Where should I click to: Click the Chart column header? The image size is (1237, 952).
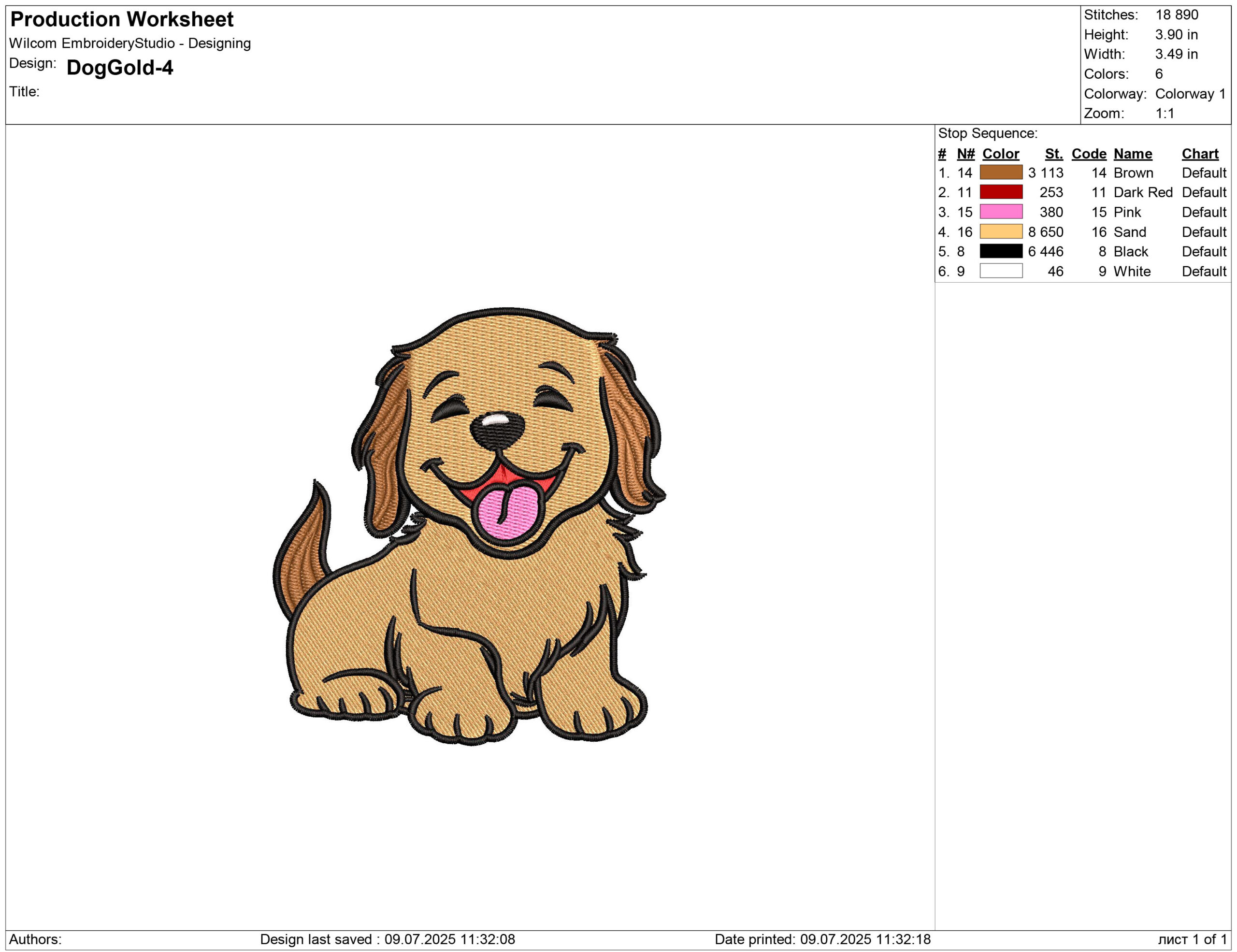click(1200, 154)
